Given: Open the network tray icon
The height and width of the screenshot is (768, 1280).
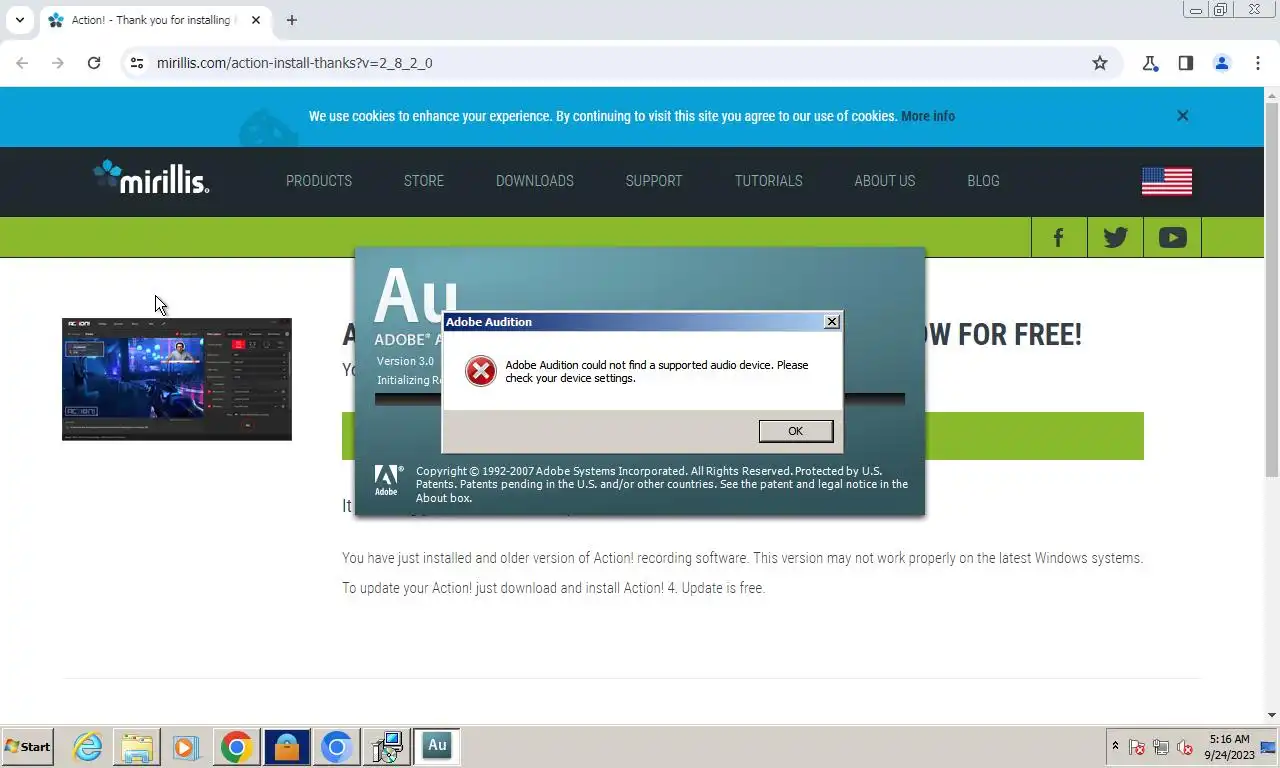Looking at the screenshot, I should coord(1161,747).
